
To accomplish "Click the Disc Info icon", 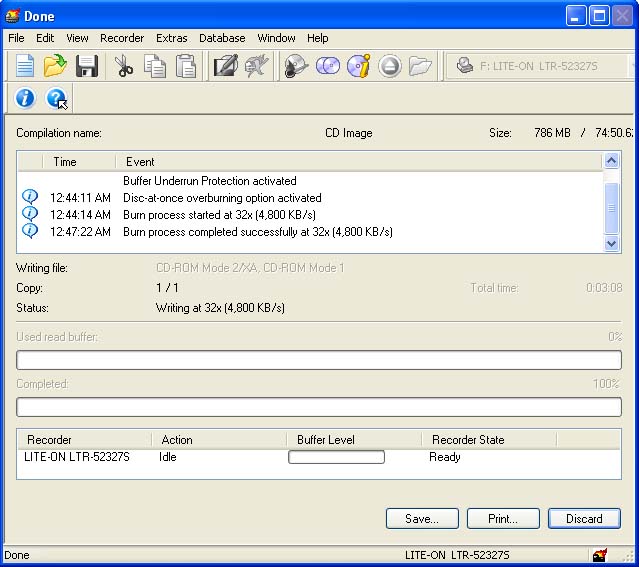I will click(x=359, y=66).
